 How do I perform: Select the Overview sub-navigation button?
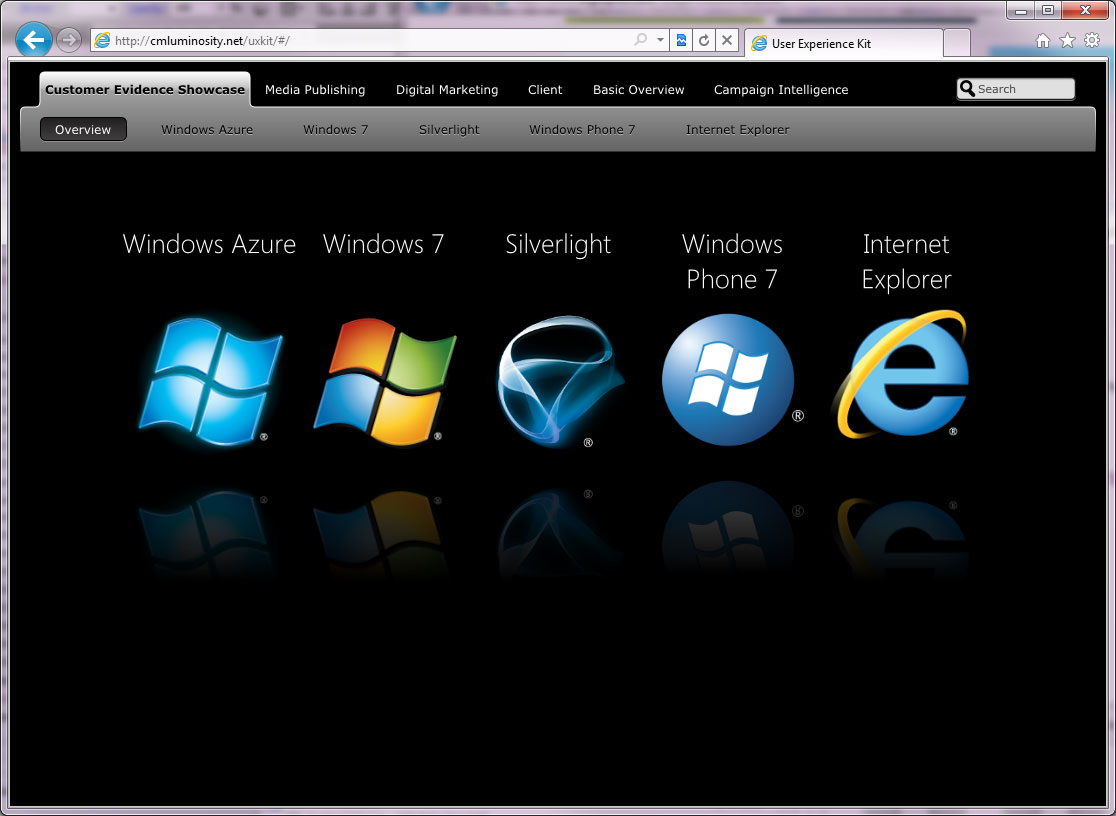83,130
